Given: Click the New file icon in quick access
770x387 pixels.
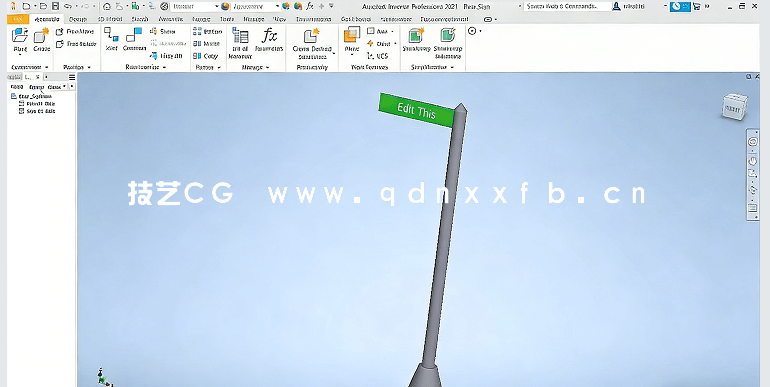Looking at the screenshot, I should pos(26,6).
